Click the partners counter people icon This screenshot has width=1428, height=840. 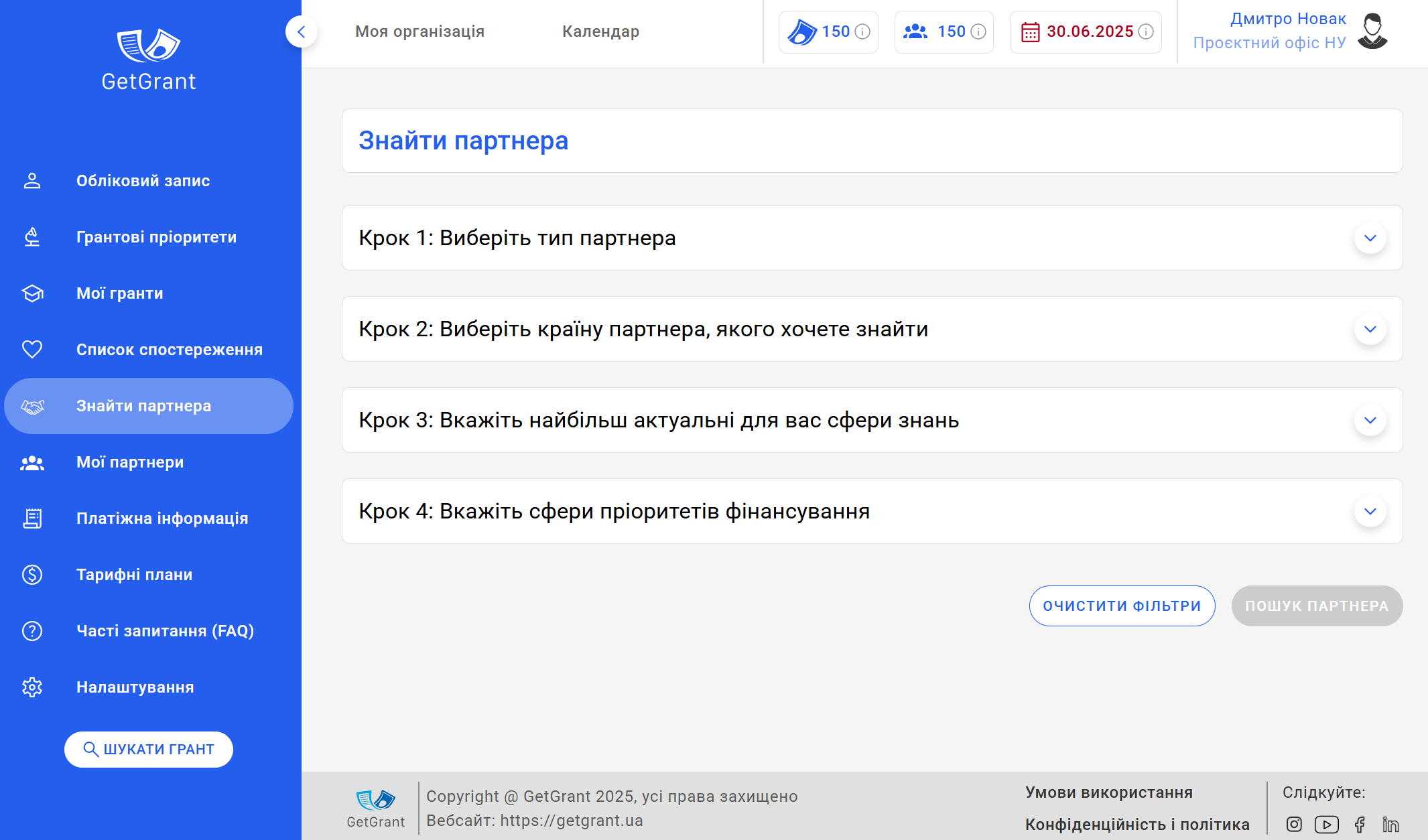(x=915, y=31)
